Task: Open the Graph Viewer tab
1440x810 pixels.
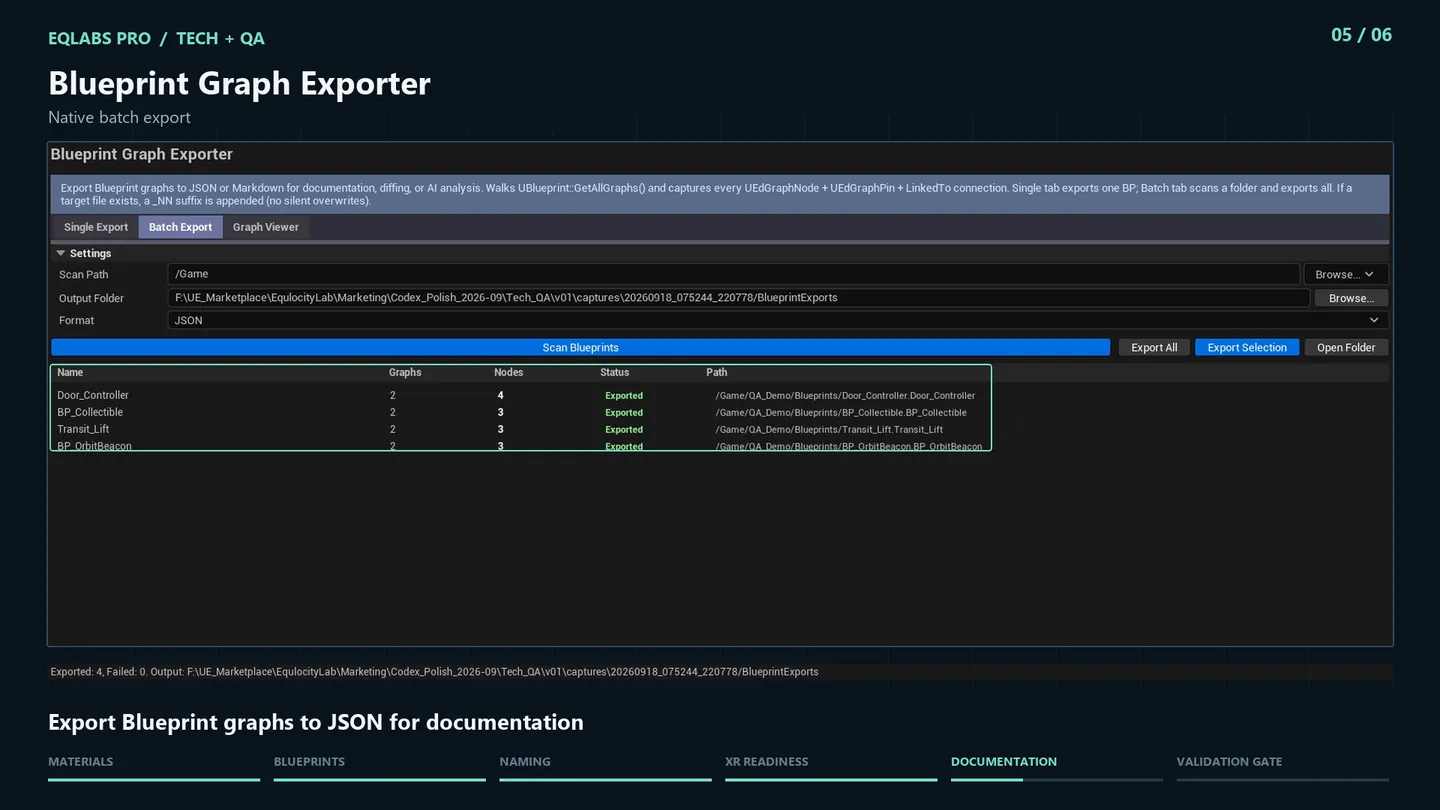Action: (265, 227)
